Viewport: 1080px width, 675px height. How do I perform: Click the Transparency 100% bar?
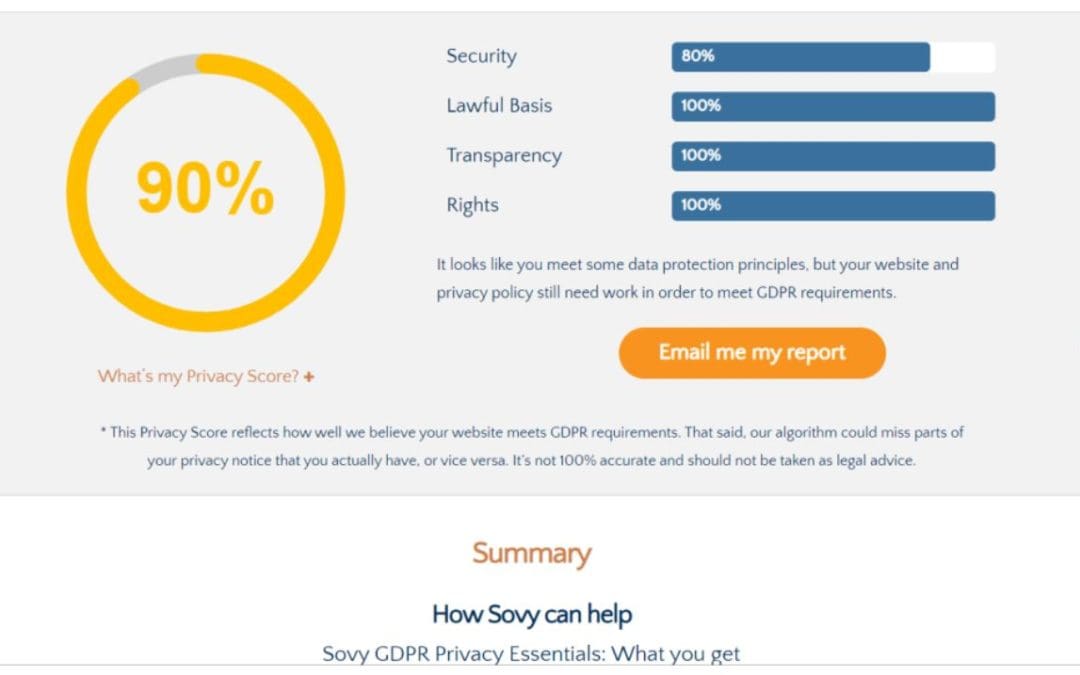(833, 156)
